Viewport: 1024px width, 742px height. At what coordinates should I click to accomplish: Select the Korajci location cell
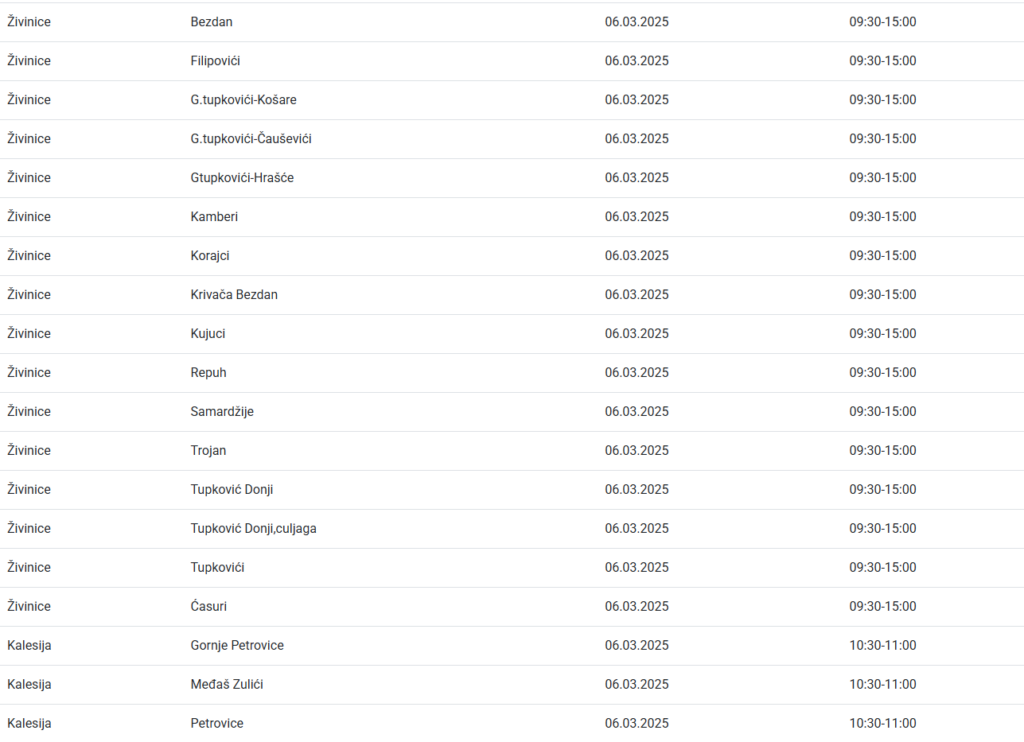pos(210,256)
